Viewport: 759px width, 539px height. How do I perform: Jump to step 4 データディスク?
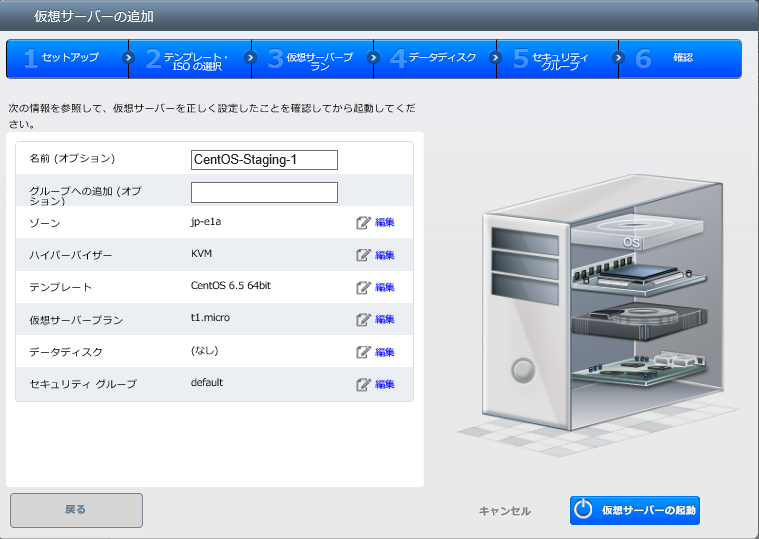pyautogui.click(x=435, y=59)
